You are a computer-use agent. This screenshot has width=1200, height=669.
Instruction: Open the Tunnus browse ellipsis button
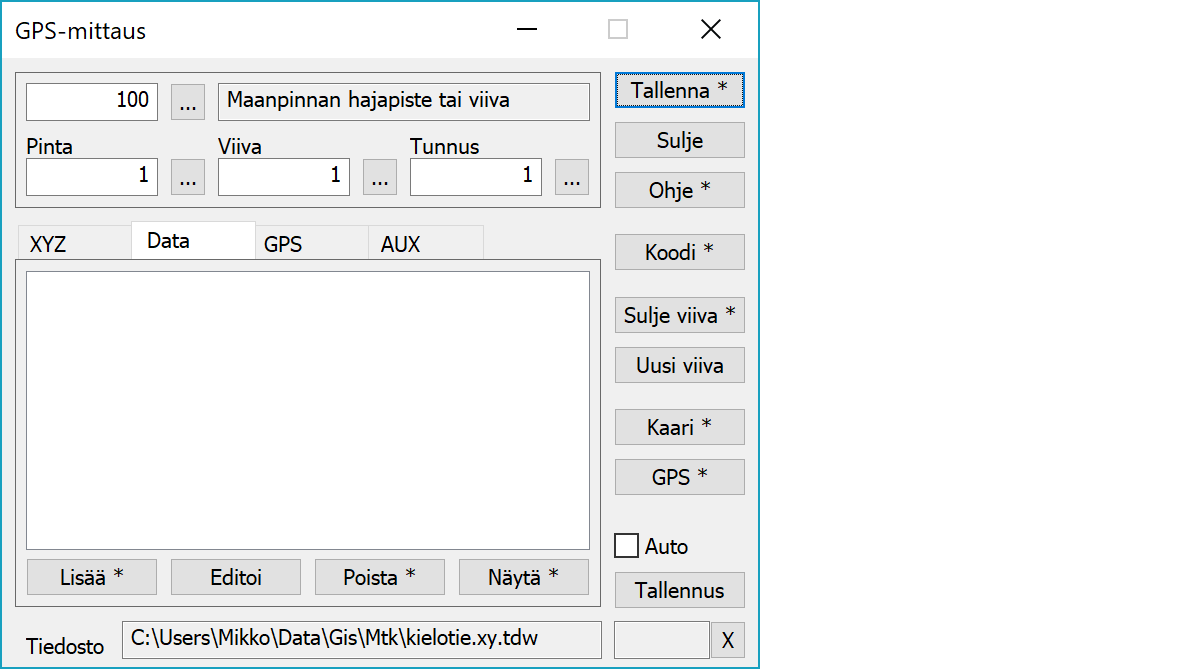coord(571,177)
